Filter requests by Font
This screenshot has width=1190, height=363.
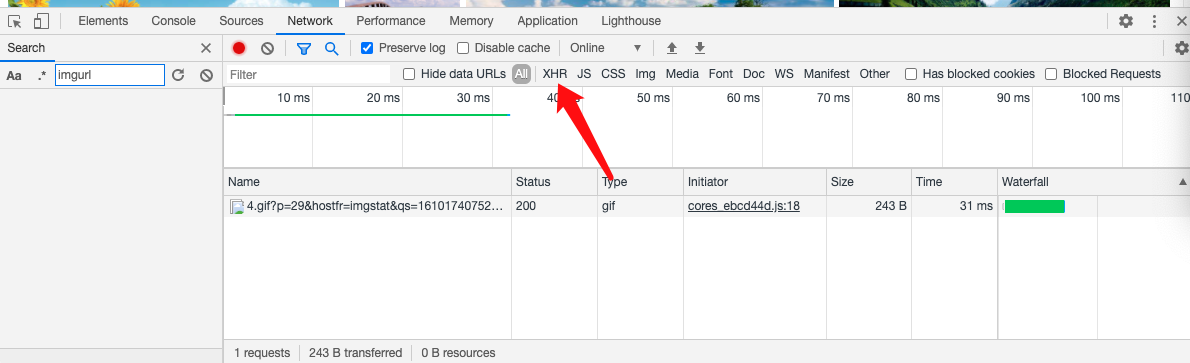(x=721, y=74)
